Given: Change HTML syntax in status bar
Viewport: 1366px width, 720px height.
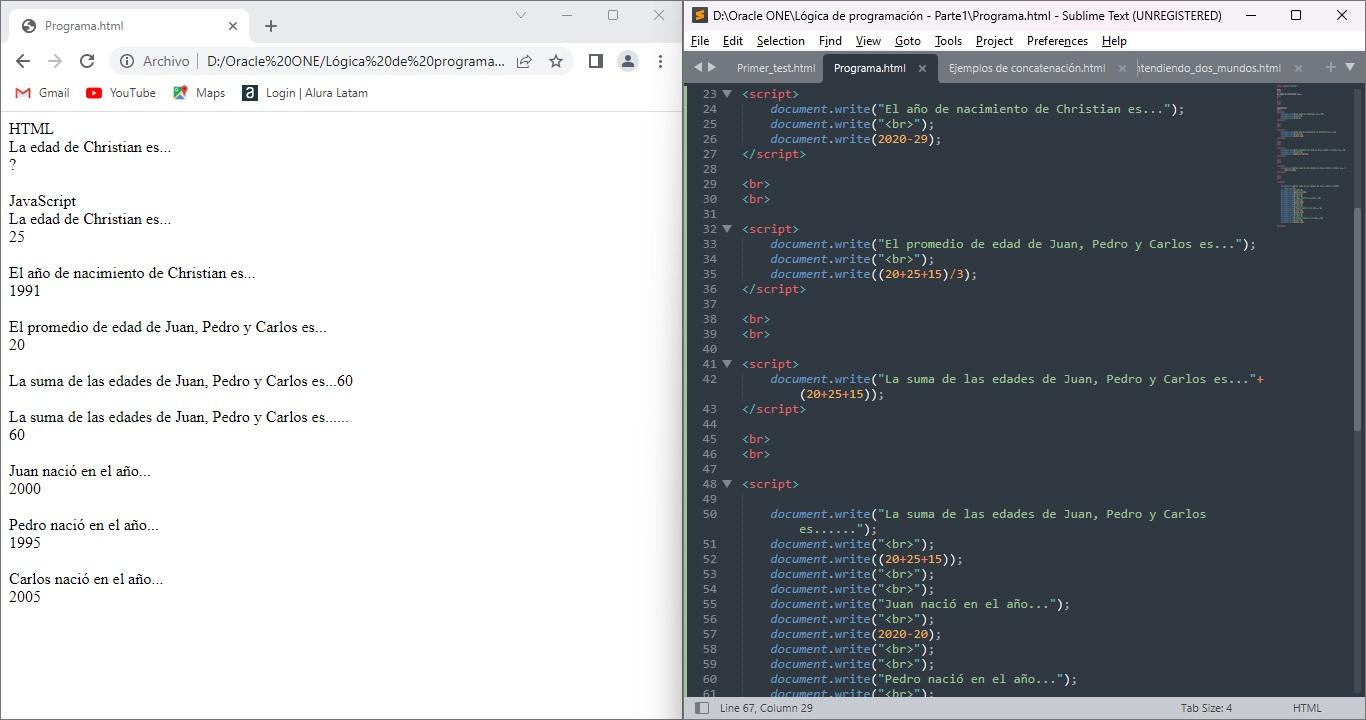Looking at the screenshot, I should (1307, 708).
